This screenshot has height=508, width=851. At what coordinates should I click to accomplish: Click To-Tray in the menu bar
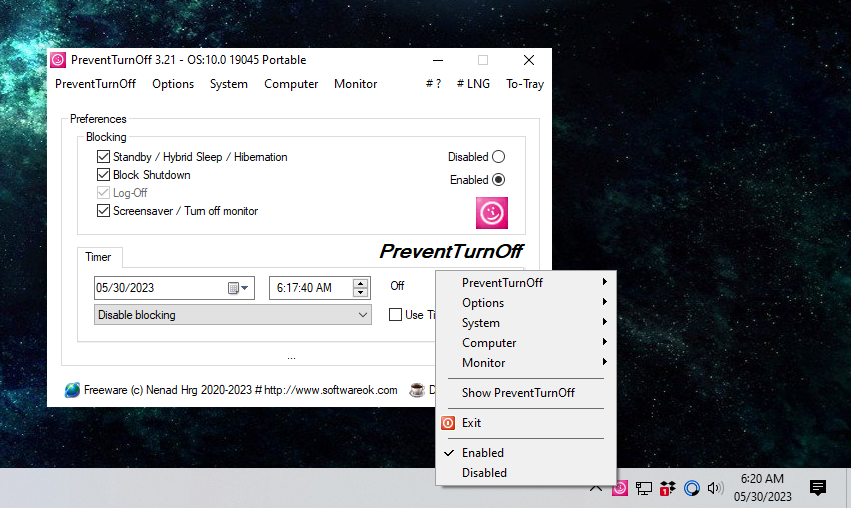click(525, 84)
